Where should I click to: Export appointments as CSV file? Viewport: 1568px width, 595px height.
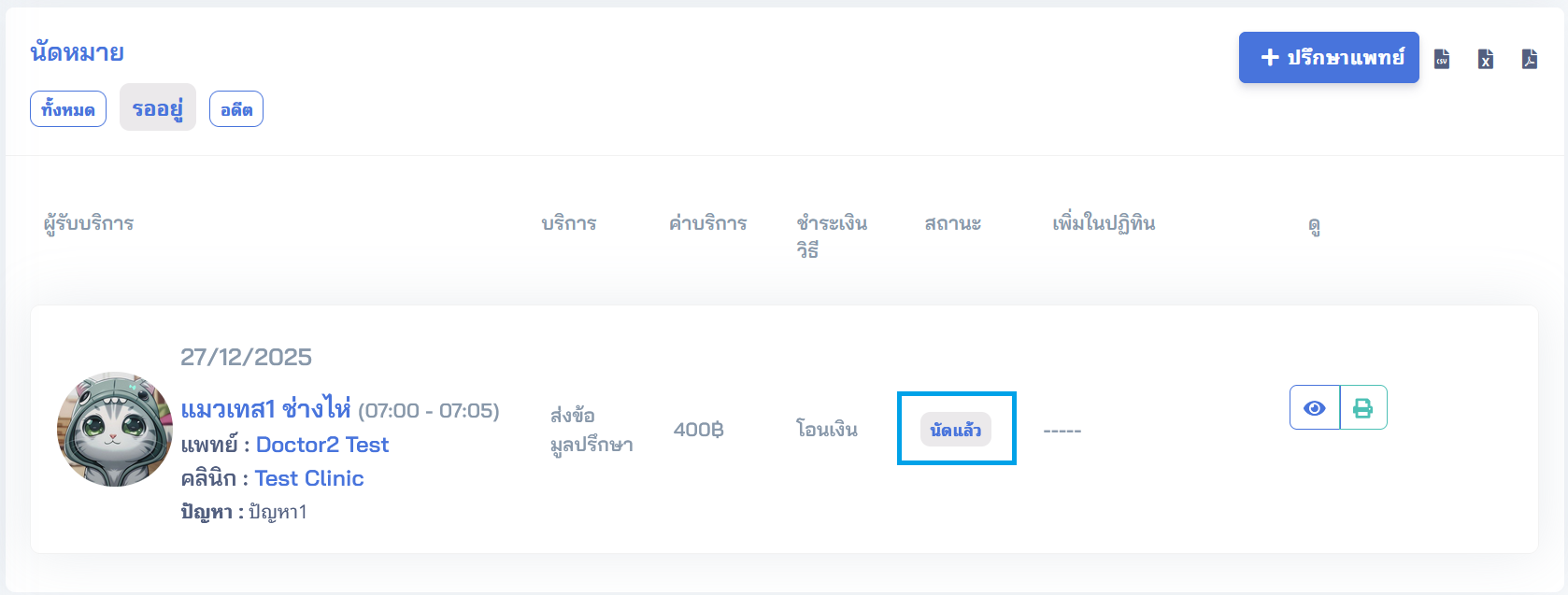[1442, 59]
